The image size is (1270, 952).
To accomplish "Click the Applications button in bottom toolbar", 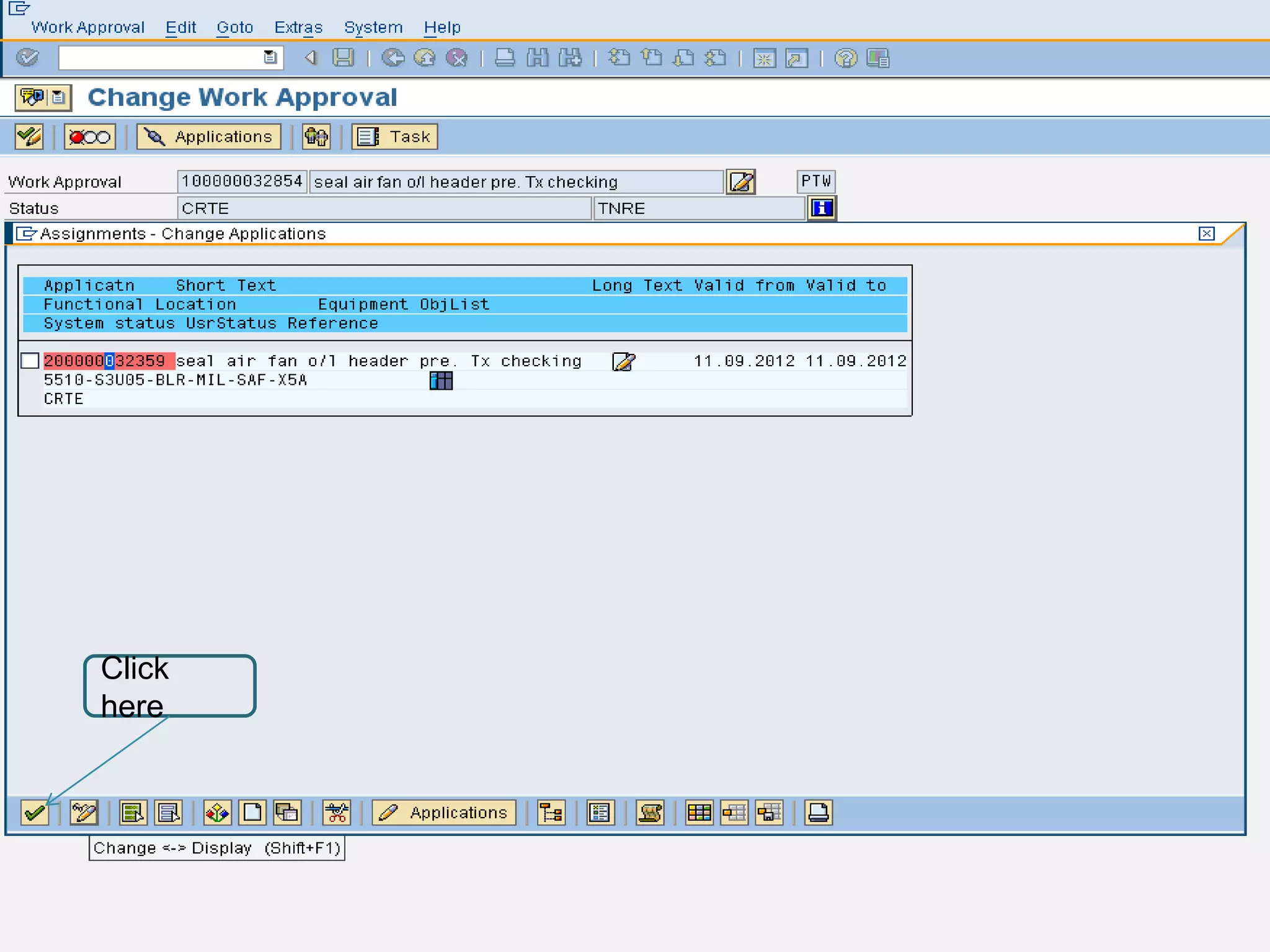I will 444,813.
